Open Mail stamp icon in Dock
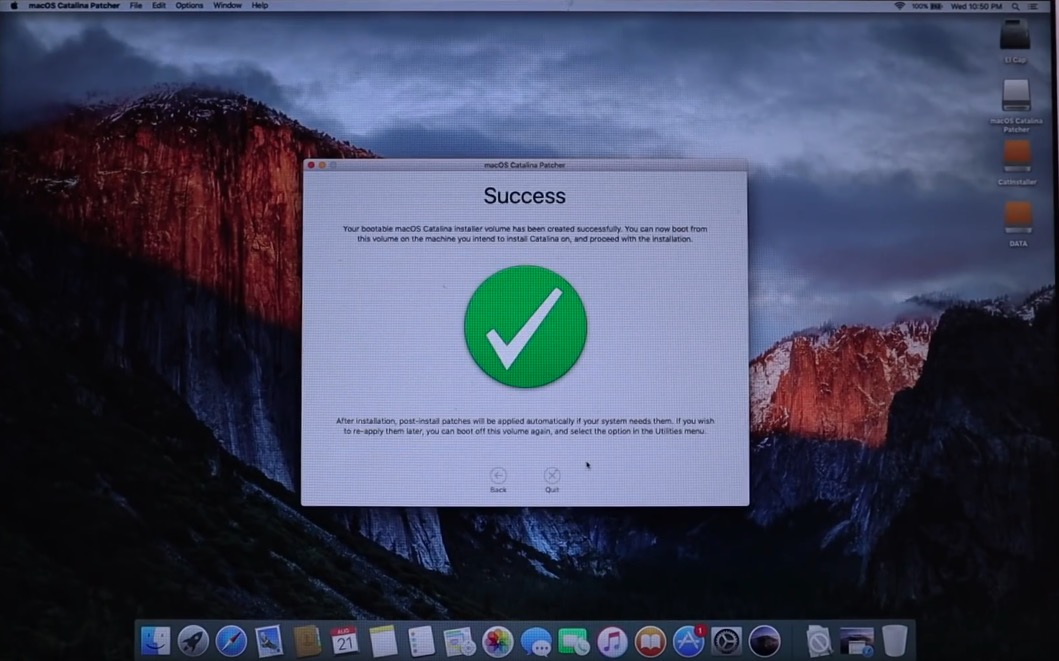This screenshot has width=1059, height=661. pos(269,640)
